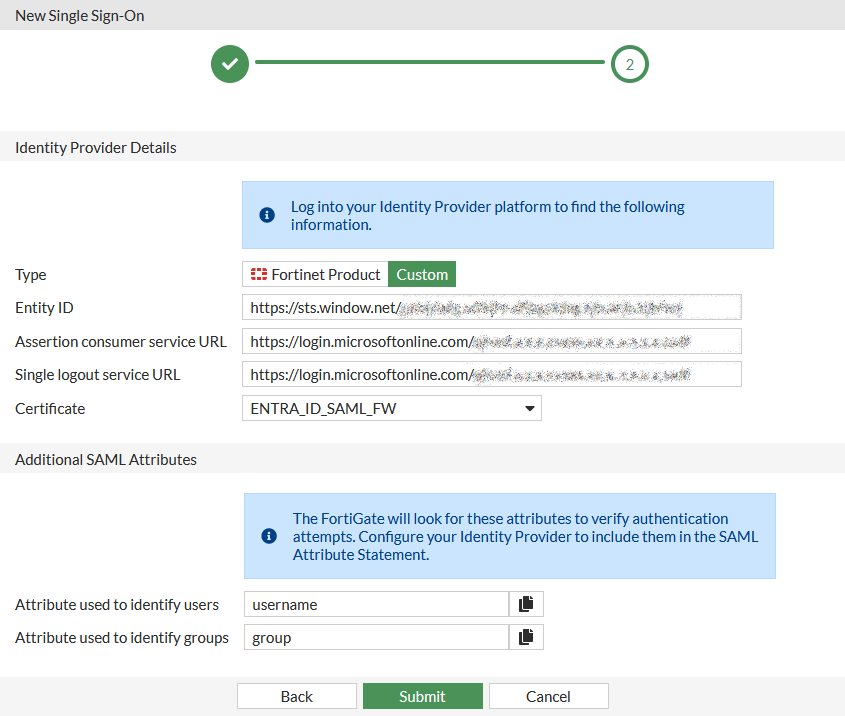Viewport: 845px width, 716px height.
Task: Copy the username attribute value
Action: (526, 604)
